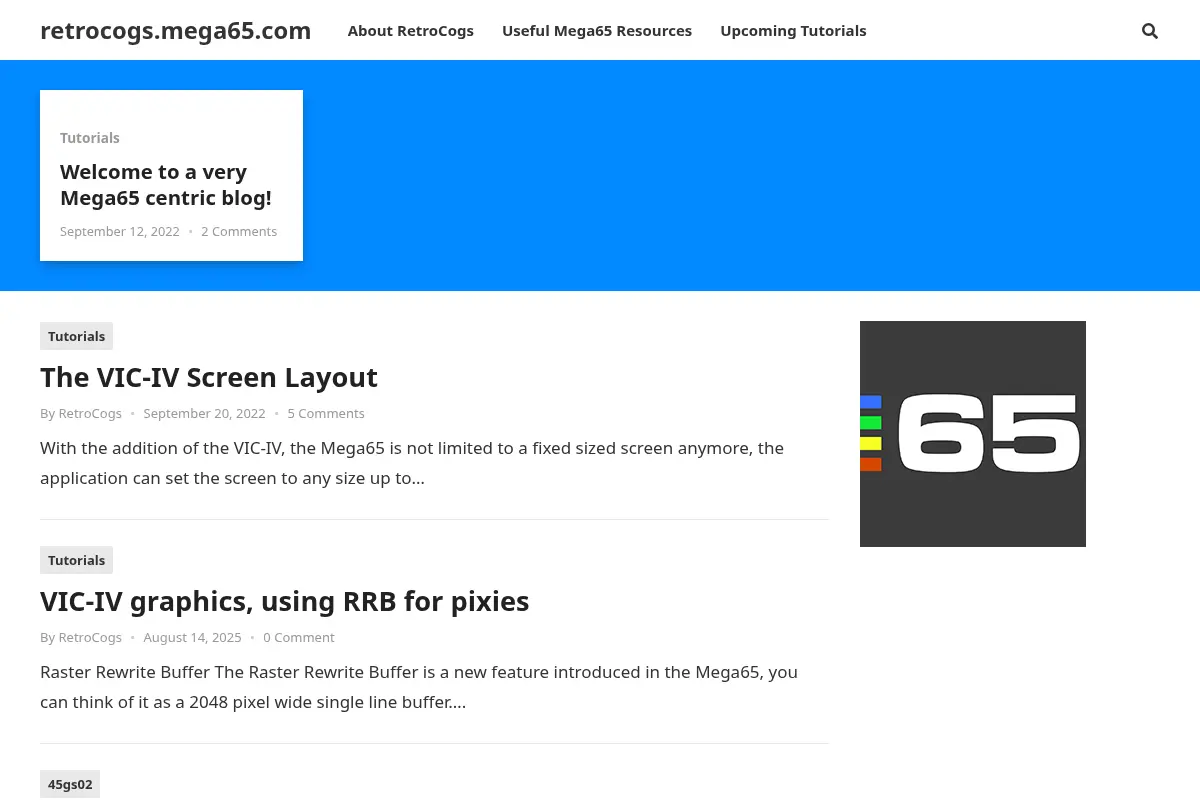Open the 0 Comment link

coord(299,638)
